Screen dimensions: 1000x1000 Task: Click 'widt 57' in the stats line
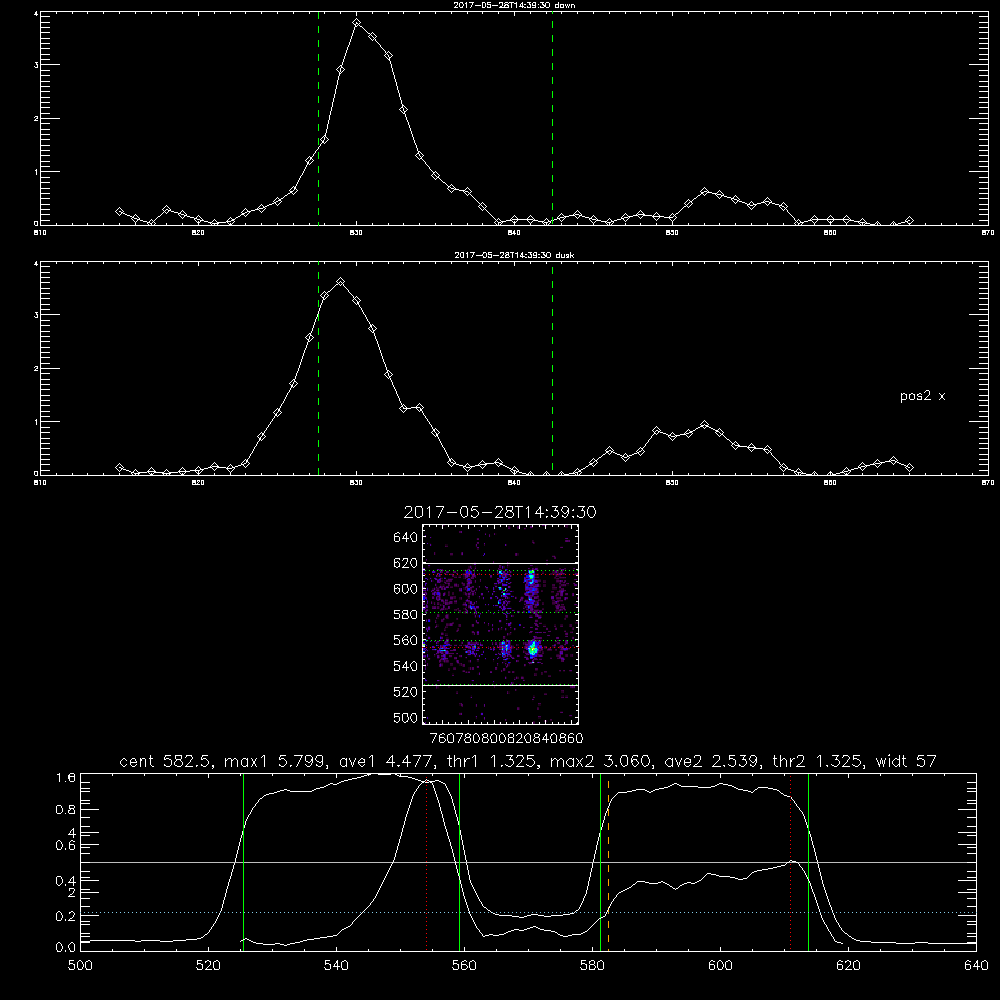[x=906, y=761]
